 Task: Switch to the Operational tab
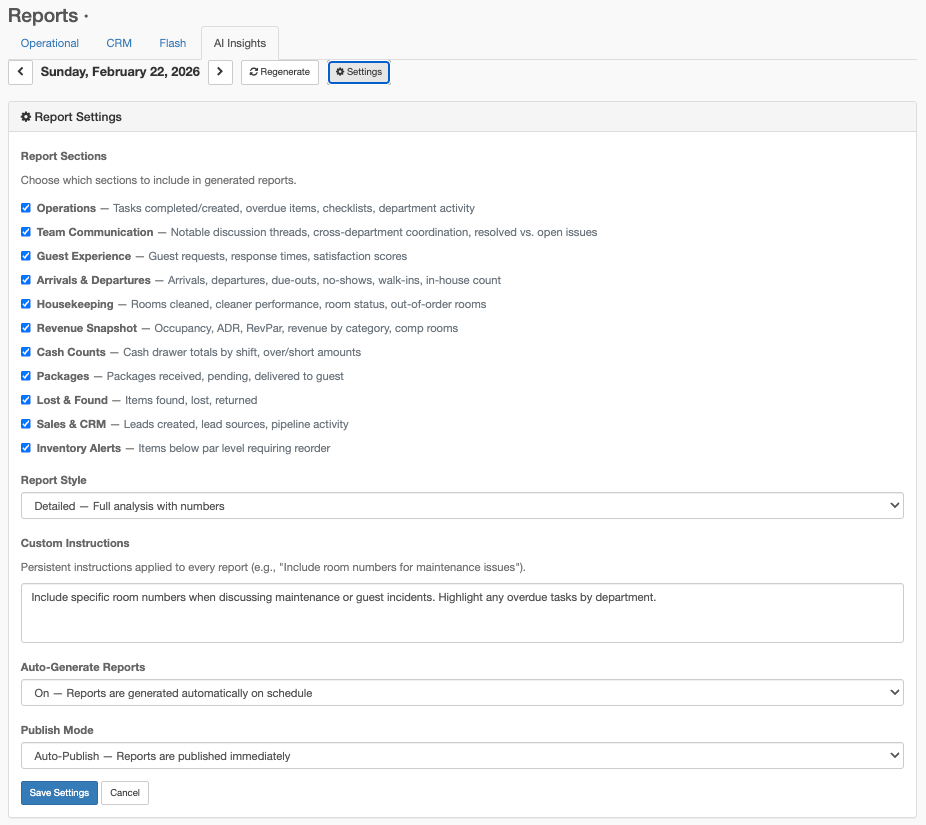[50, 43]
